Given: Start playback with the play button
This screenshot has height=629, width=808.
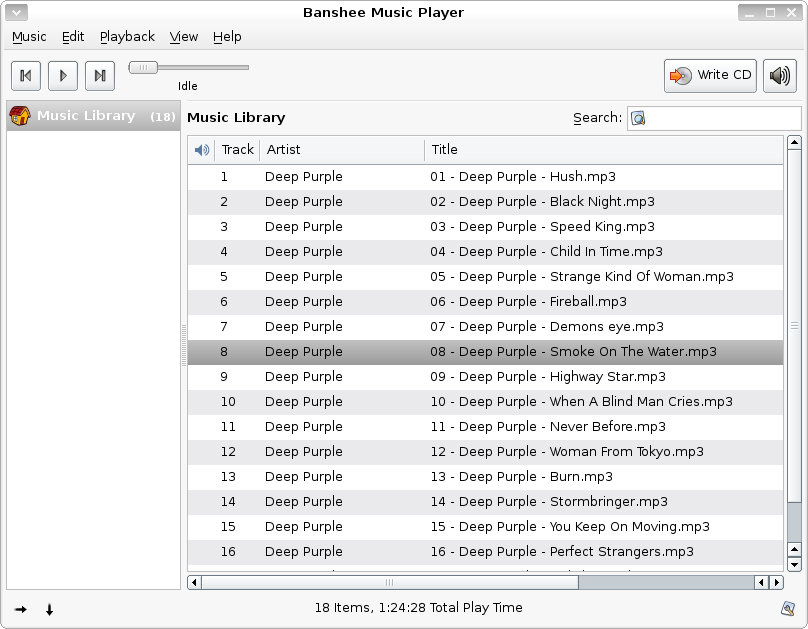Looking at the screenshot, I should click(63, 76).
